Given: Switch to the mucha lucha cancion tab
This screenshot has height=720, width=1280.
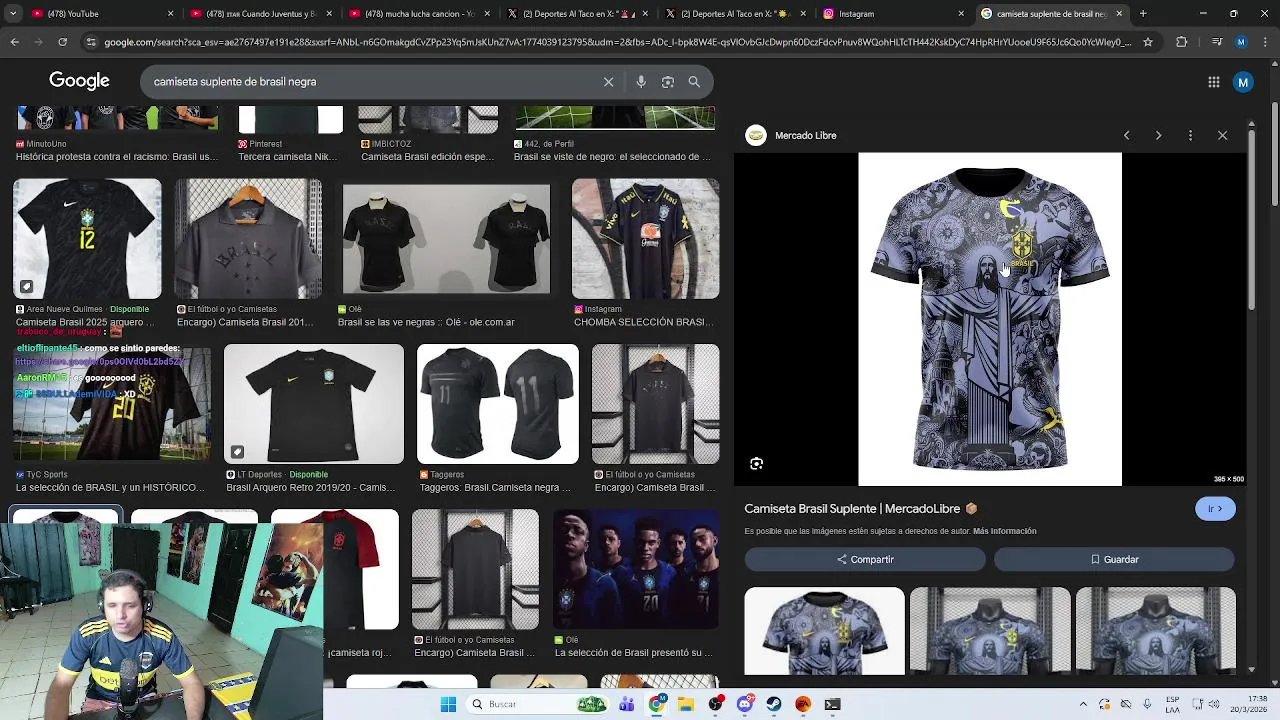Looking at the screenshot, I should click(x=418, y=14).
